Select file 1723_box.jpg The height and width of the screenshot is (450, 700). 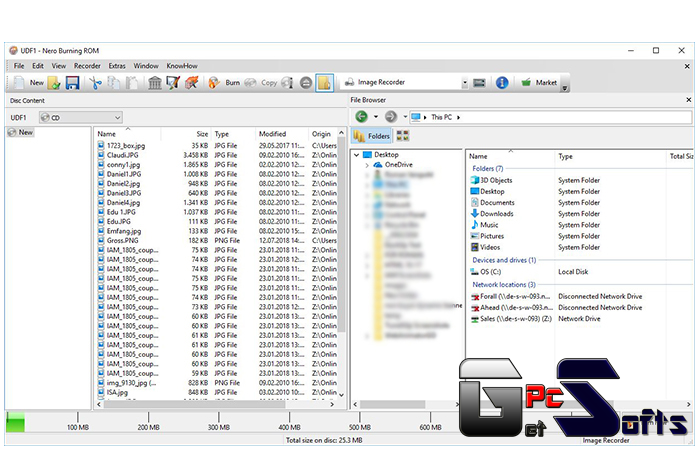[x=126, y=146]
